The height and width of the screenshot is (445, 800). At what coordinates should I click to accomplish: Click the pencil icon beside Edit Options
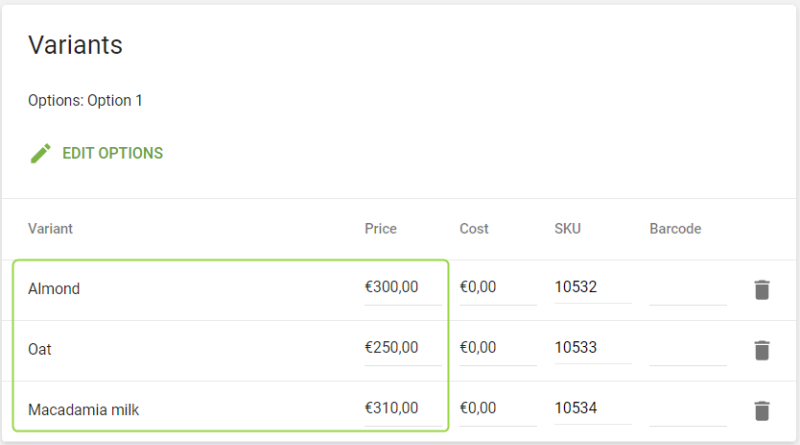(40, 153)
